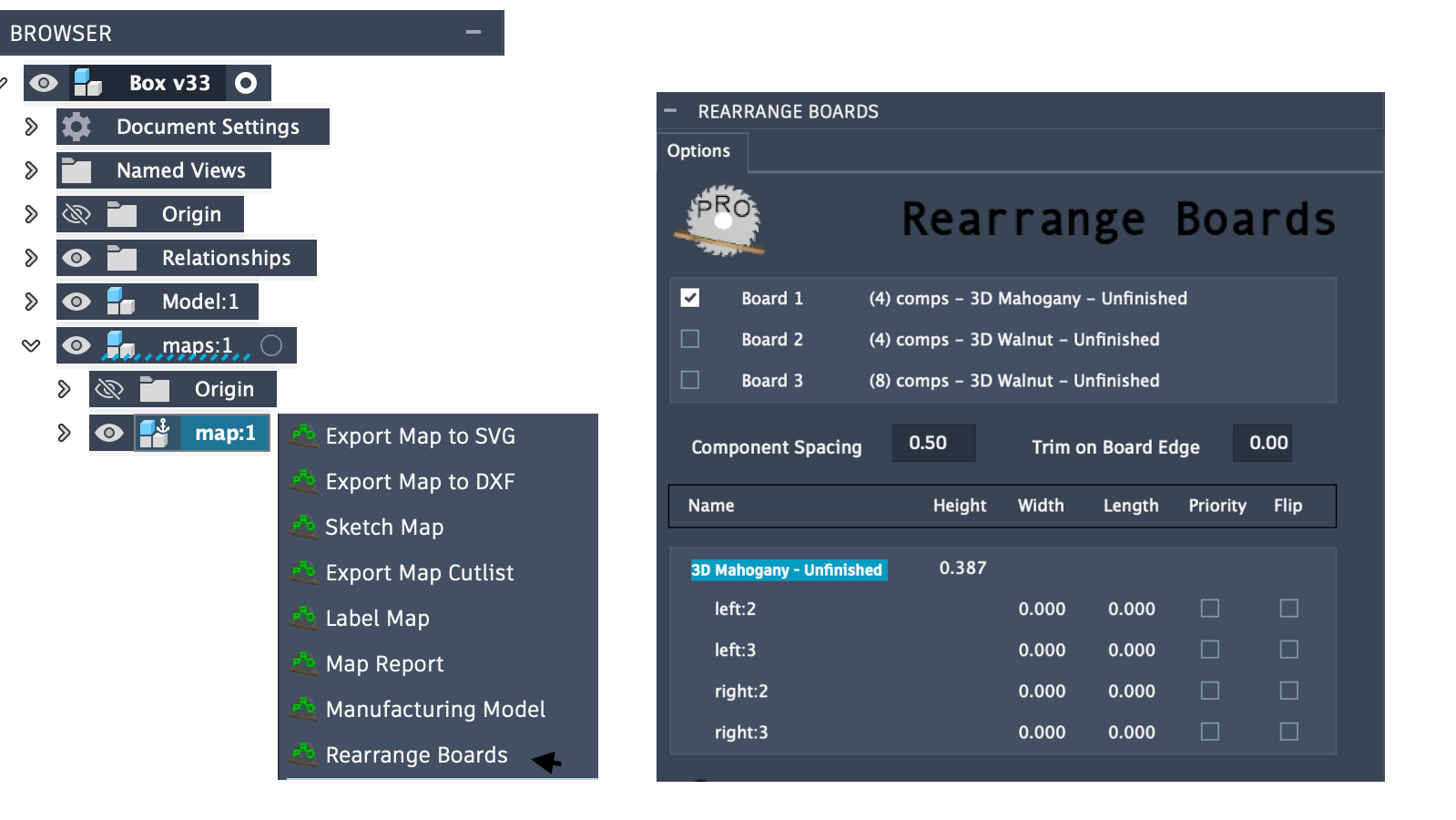
Task: Click the Document Settings gear icon
Action: 76,127
